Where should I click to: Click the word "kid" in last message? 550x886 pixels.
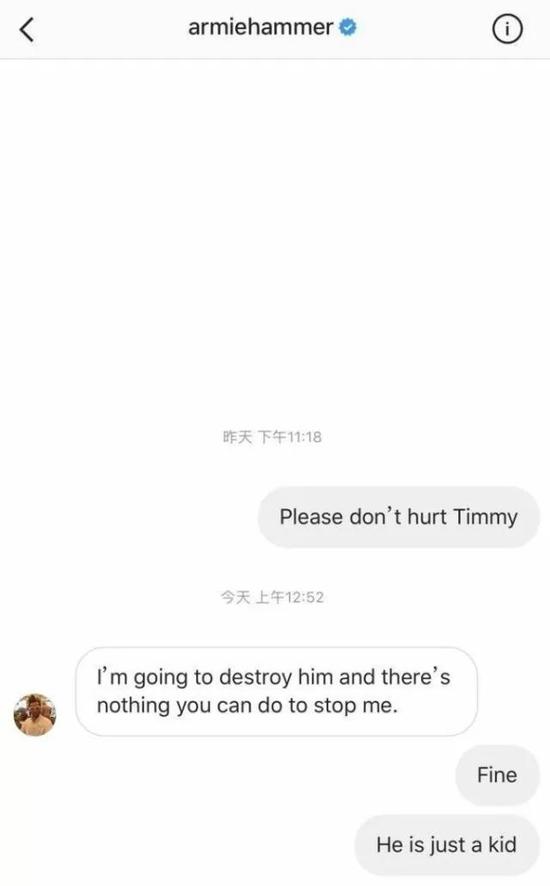click(x=502, y=845)
